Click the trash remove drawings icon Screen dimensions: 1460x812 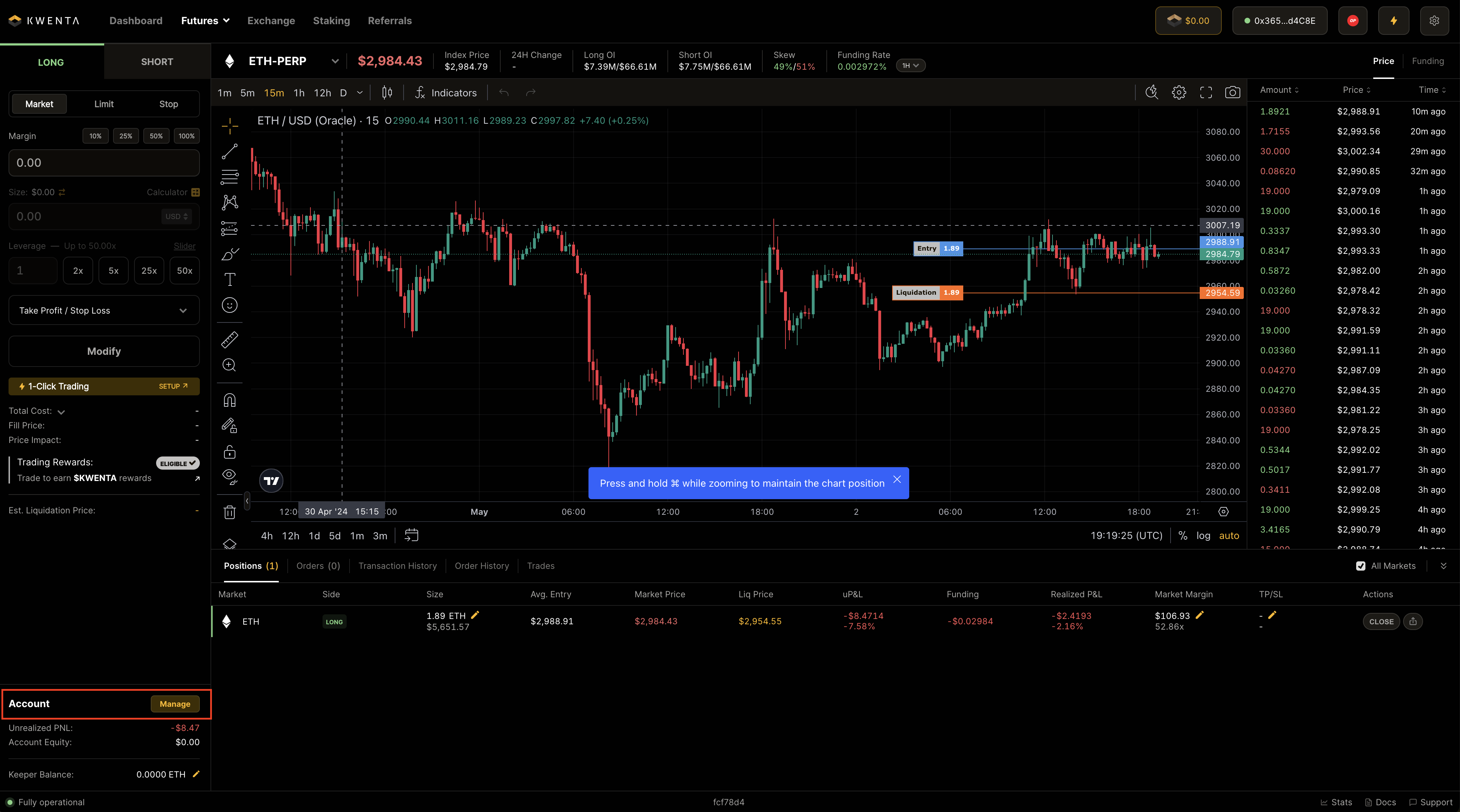pyautogui.click(x=230, y=512)
